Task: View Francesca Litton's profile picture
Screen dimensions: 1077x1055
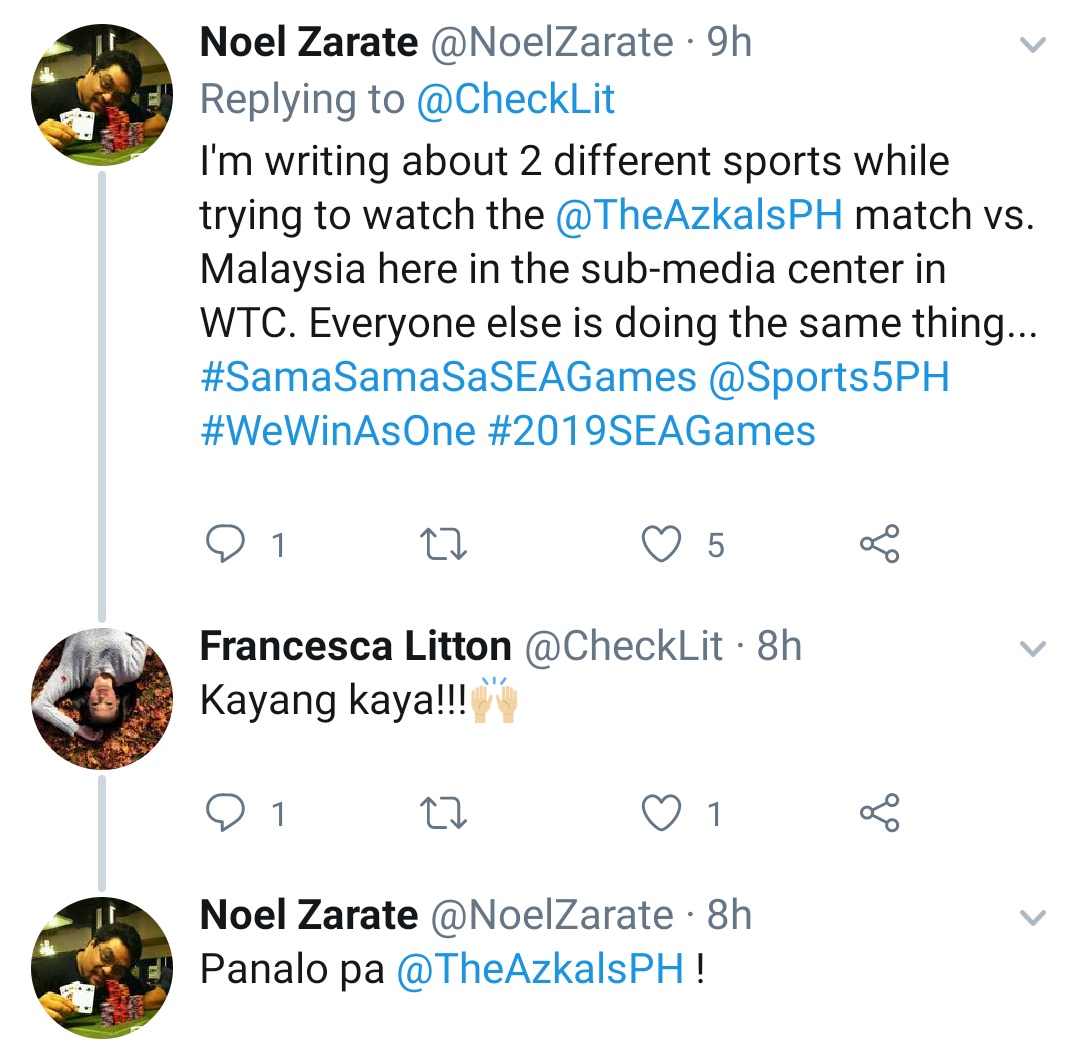Action: (103, 699)
